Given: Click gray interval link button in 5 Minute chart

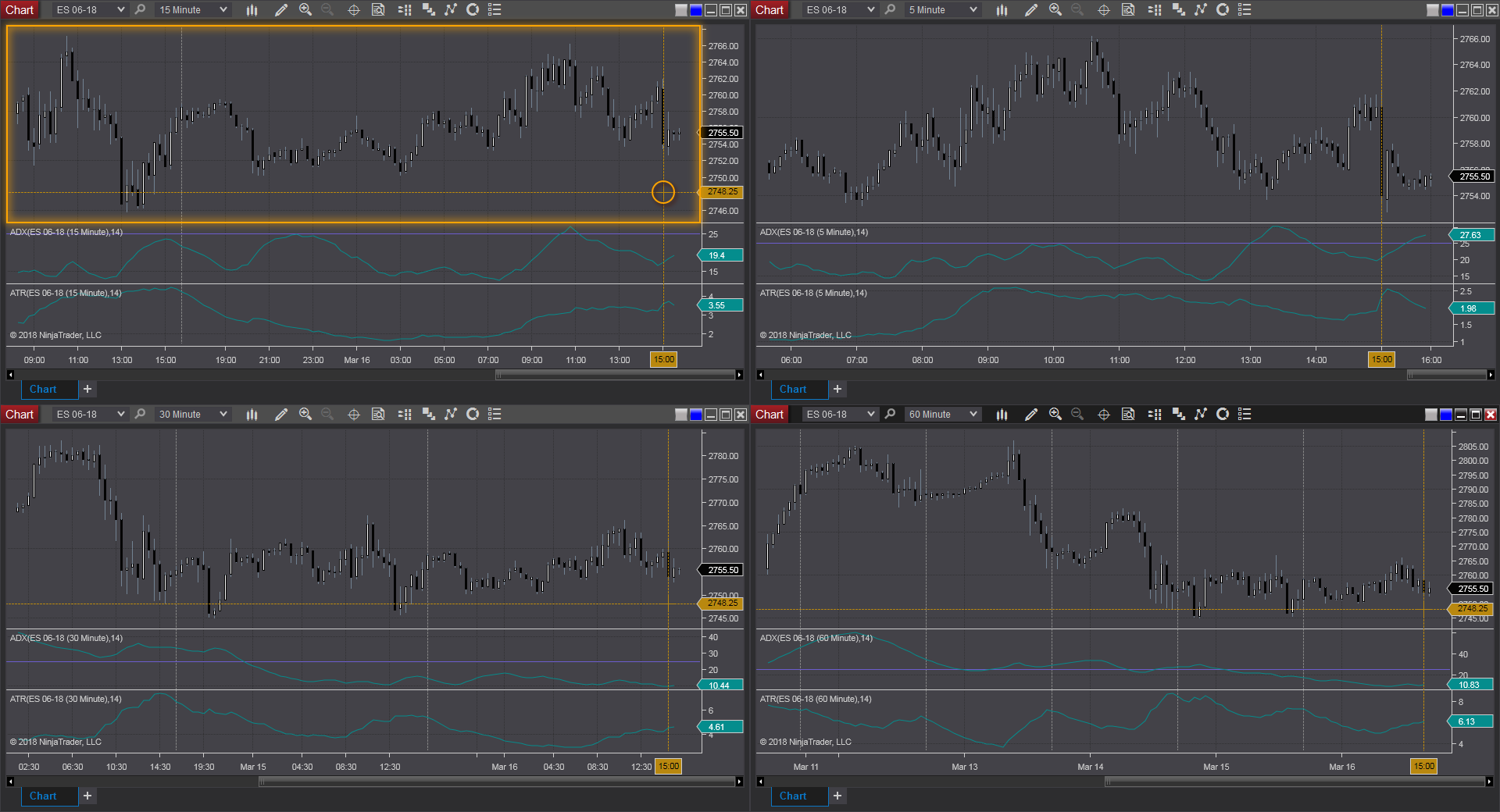Looking at the screenshot, I should click(x=1432, y=10).
